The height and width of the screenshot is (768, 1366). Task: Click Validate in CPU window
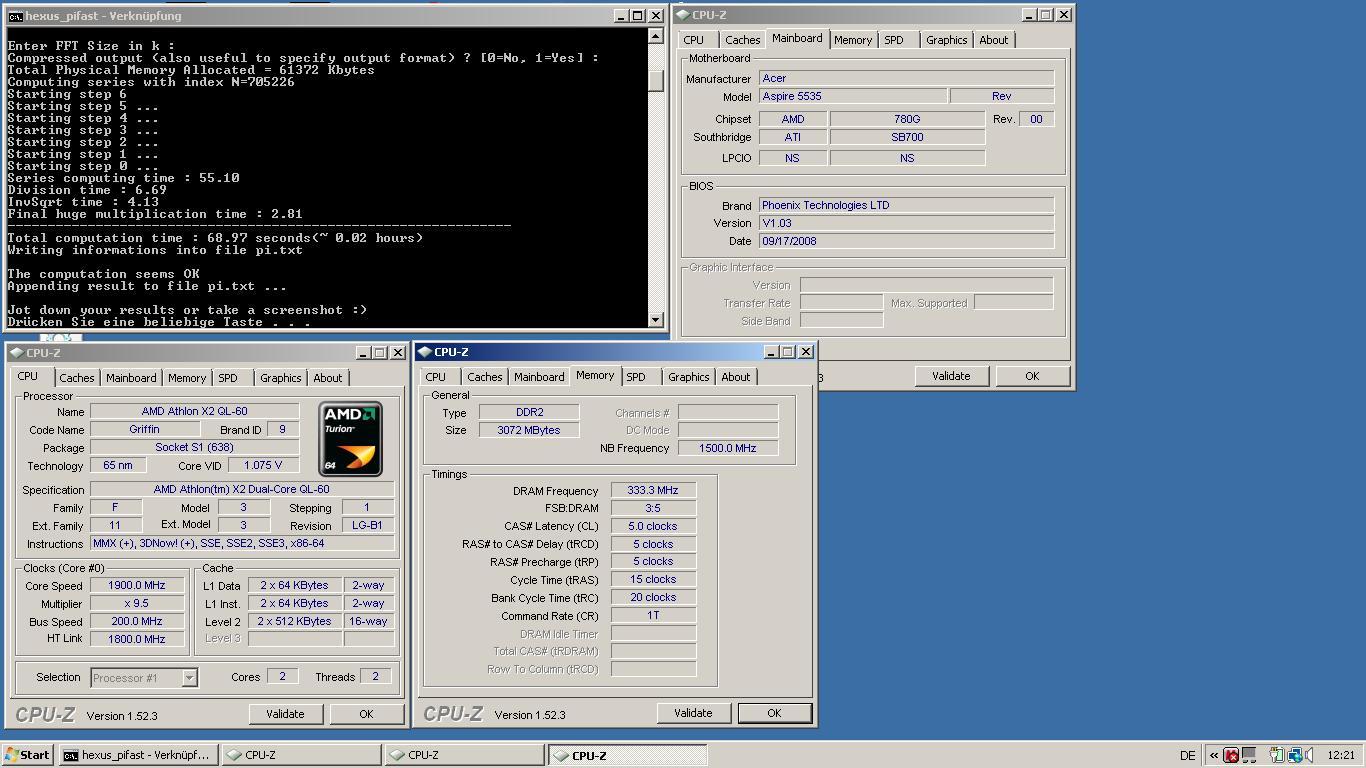click(x=285, y=714)
